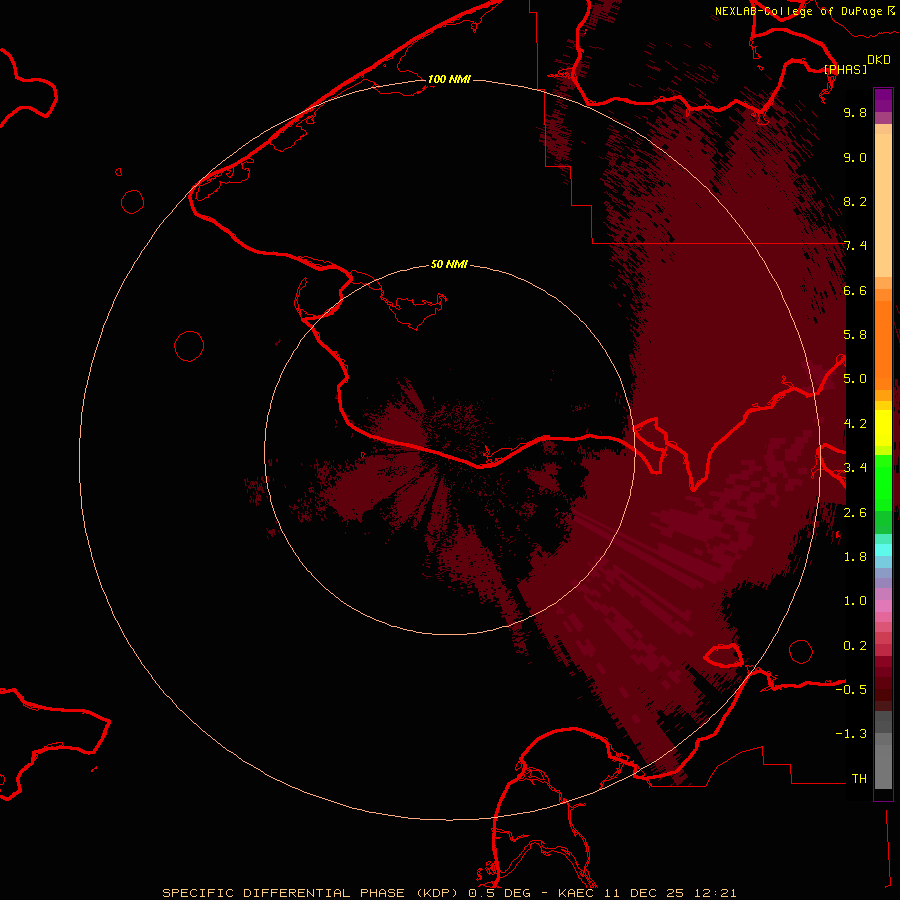Click the -1.3 scale value

851,734
